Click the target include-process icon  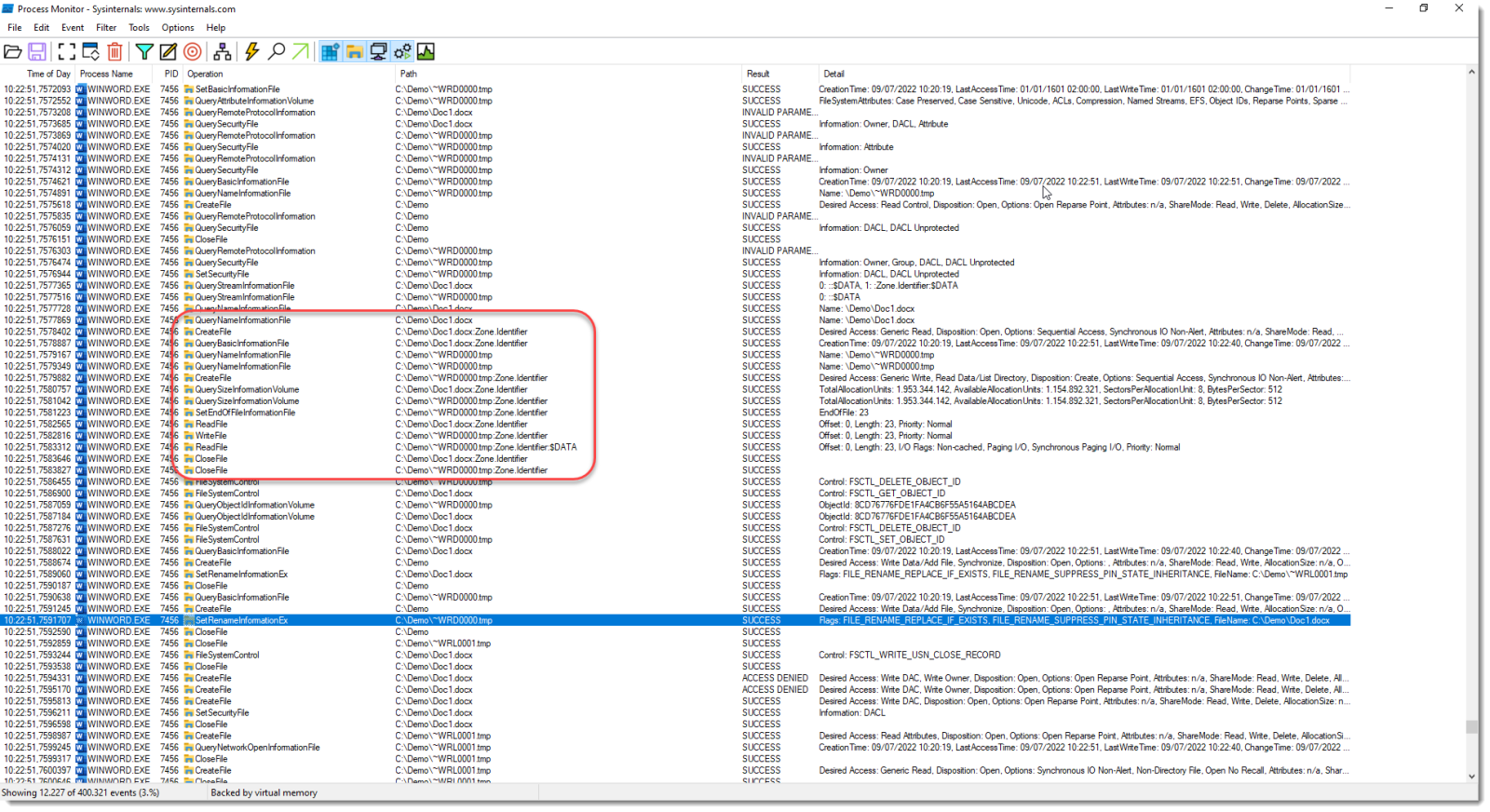(193, 52)
